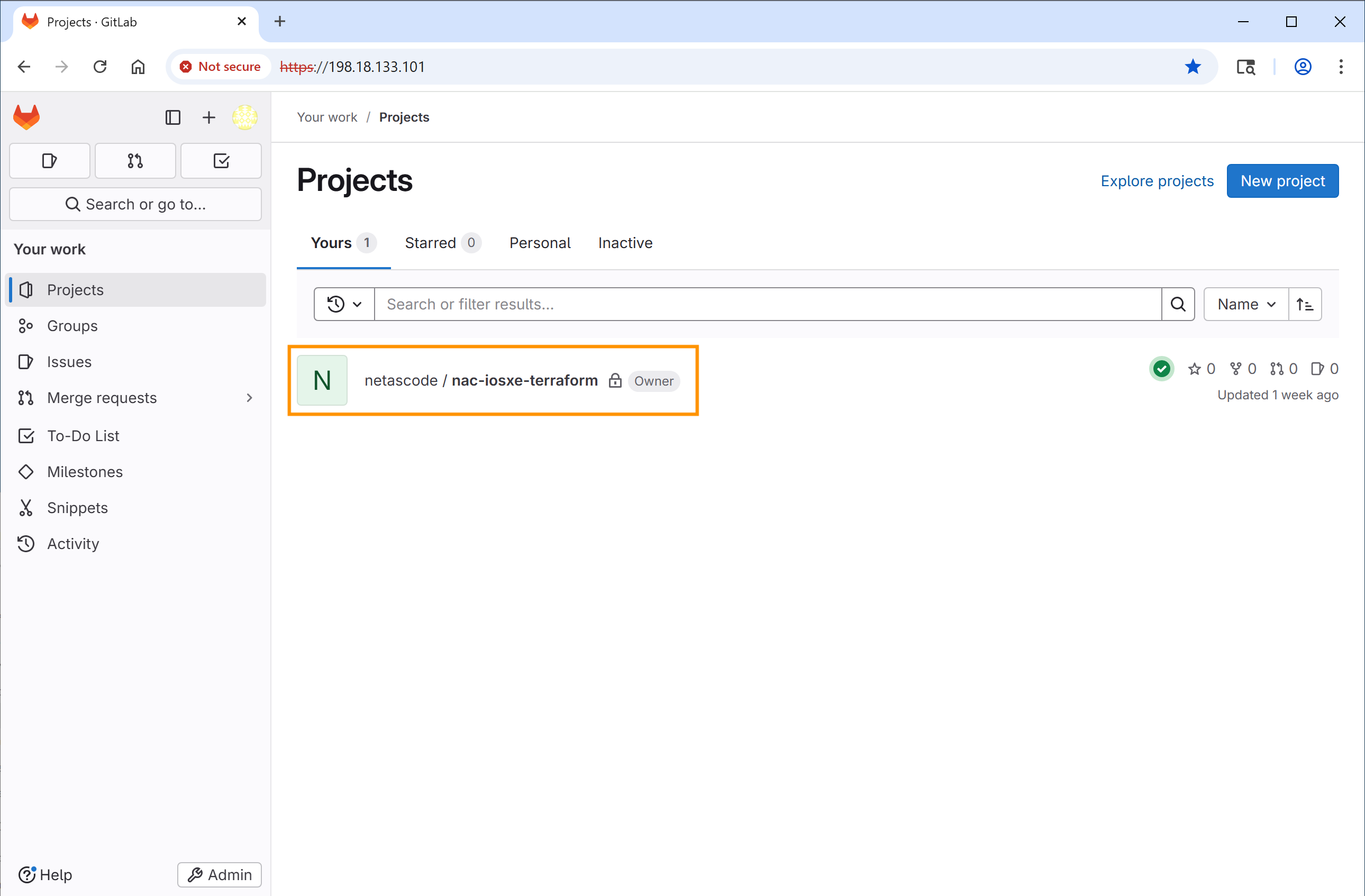This screenshot has width=1365, height=896.
Task: Open netascode / nac-iosxe-terraform project
Action: pos(481,381)
